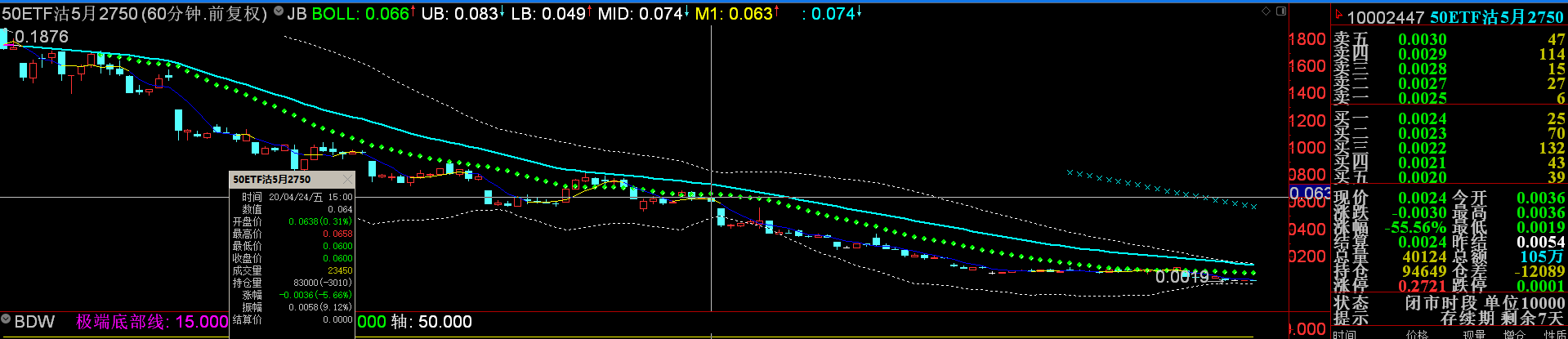
Task: Click the 时间 row in the data popup
Action: (293, 197)
